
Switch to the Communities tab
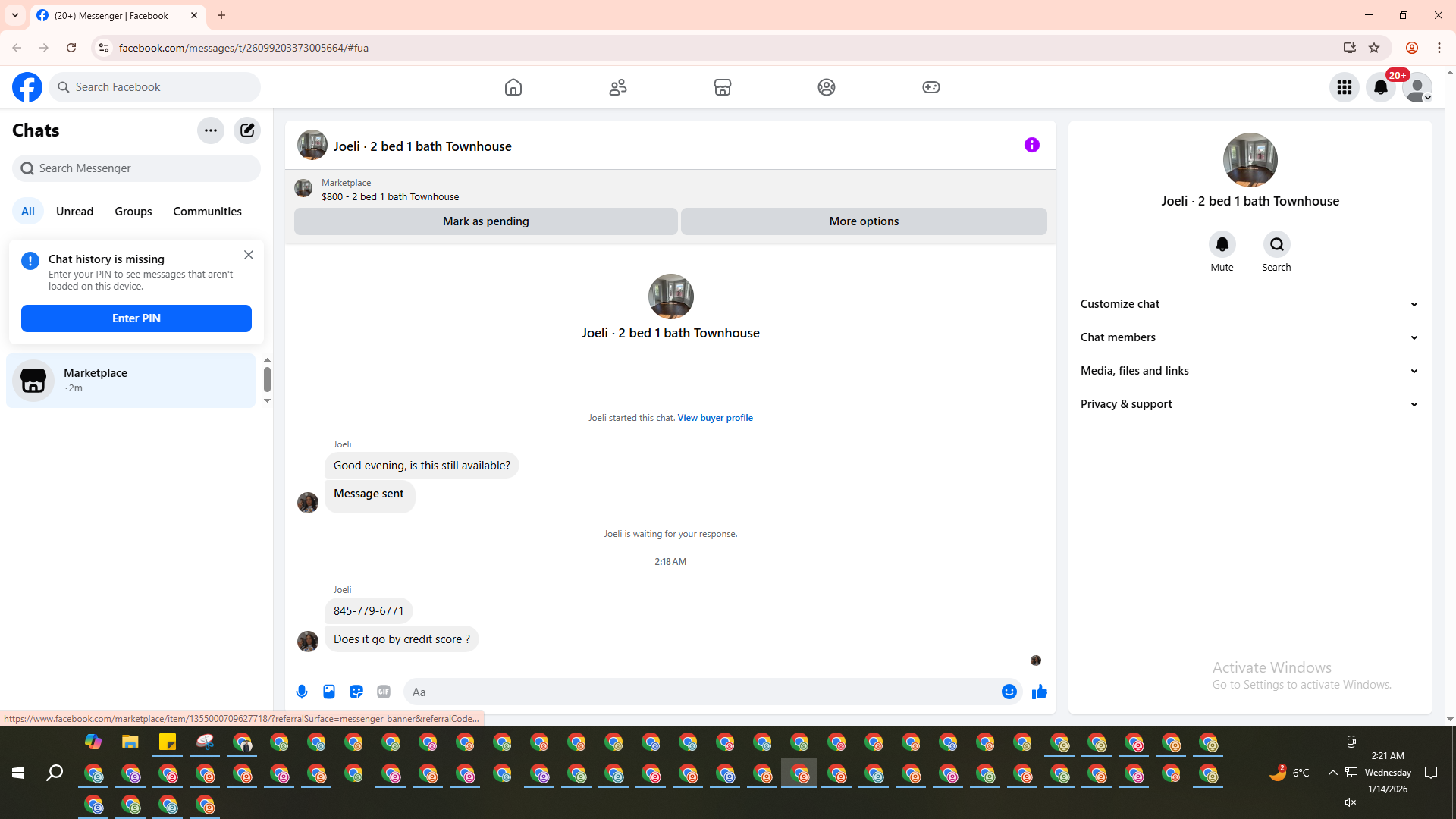pyautogui.click(x=207, y=212)
